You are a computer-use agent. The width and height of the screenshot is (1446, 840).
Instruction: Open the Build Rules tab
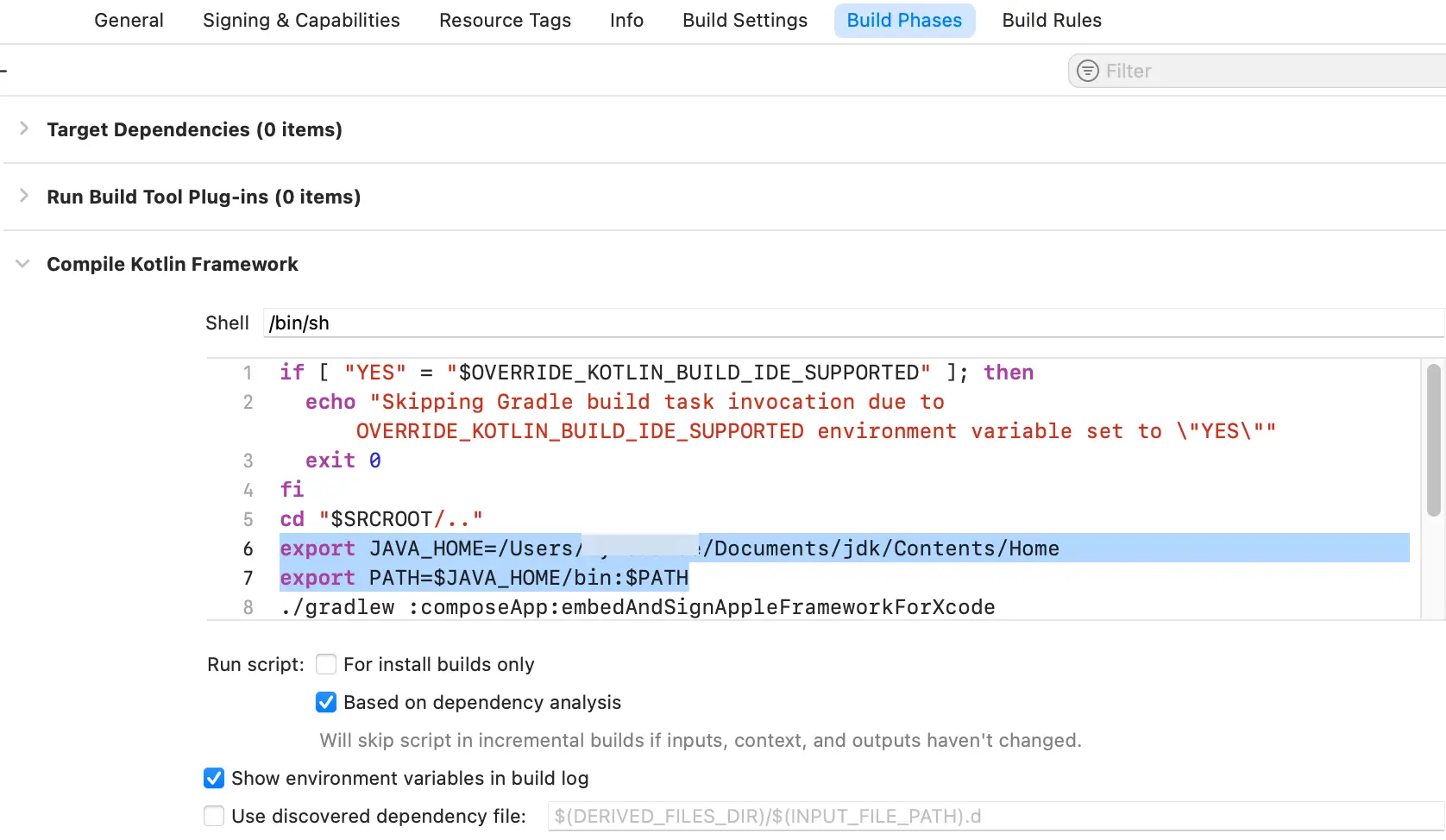coord(1051,20)
